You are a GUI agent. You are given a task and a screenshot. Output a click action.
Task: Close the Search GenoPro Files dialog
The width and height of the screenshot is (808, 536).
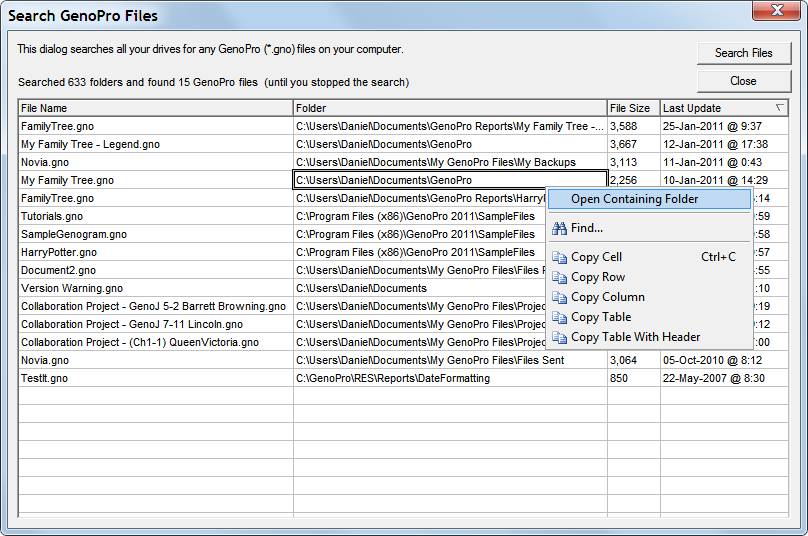(x=777, y=10)
